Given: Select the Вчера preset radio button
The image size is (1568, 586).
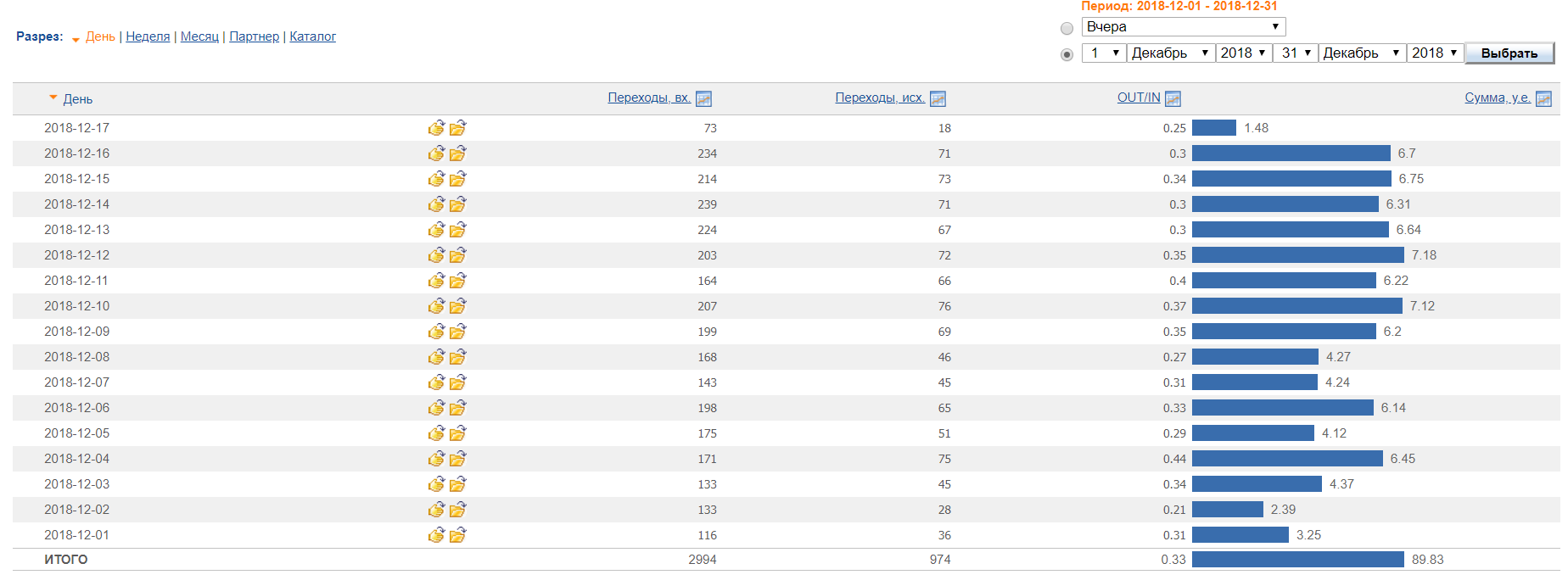Looking at the screenshot, I should (1067, 28).
